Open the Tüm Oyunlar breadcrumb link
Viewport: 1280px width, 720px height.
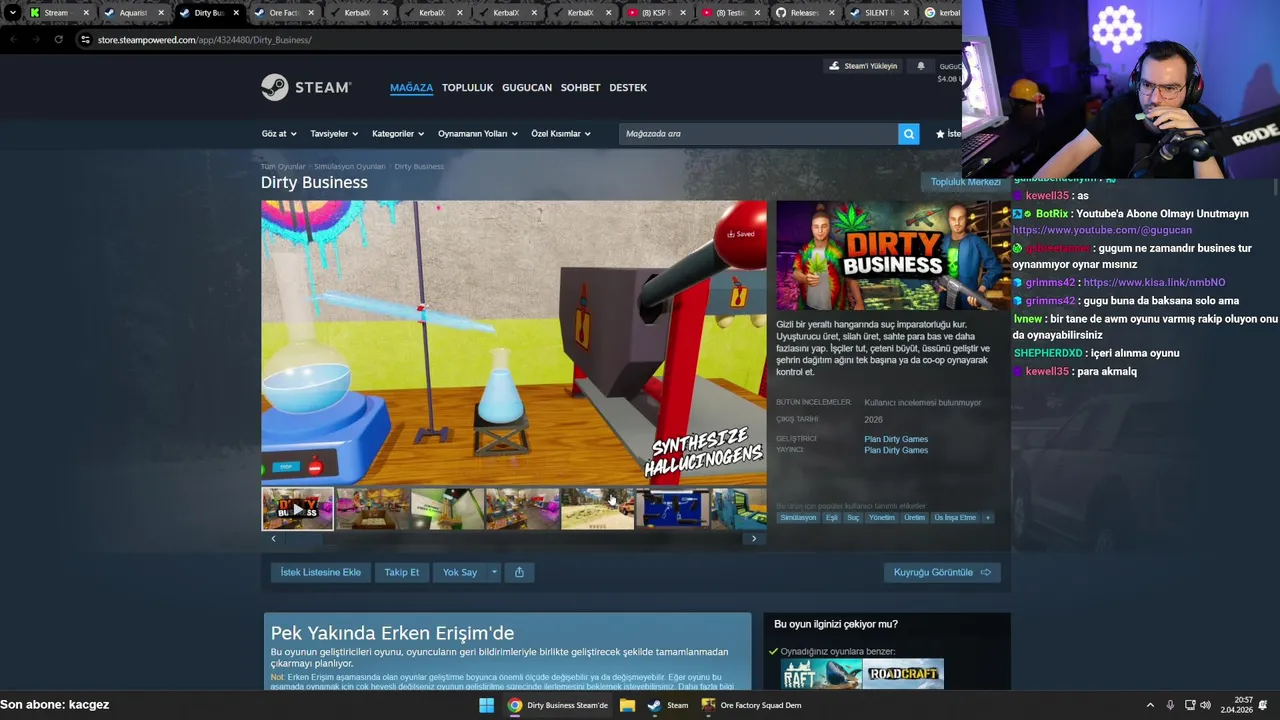[283, 166]
